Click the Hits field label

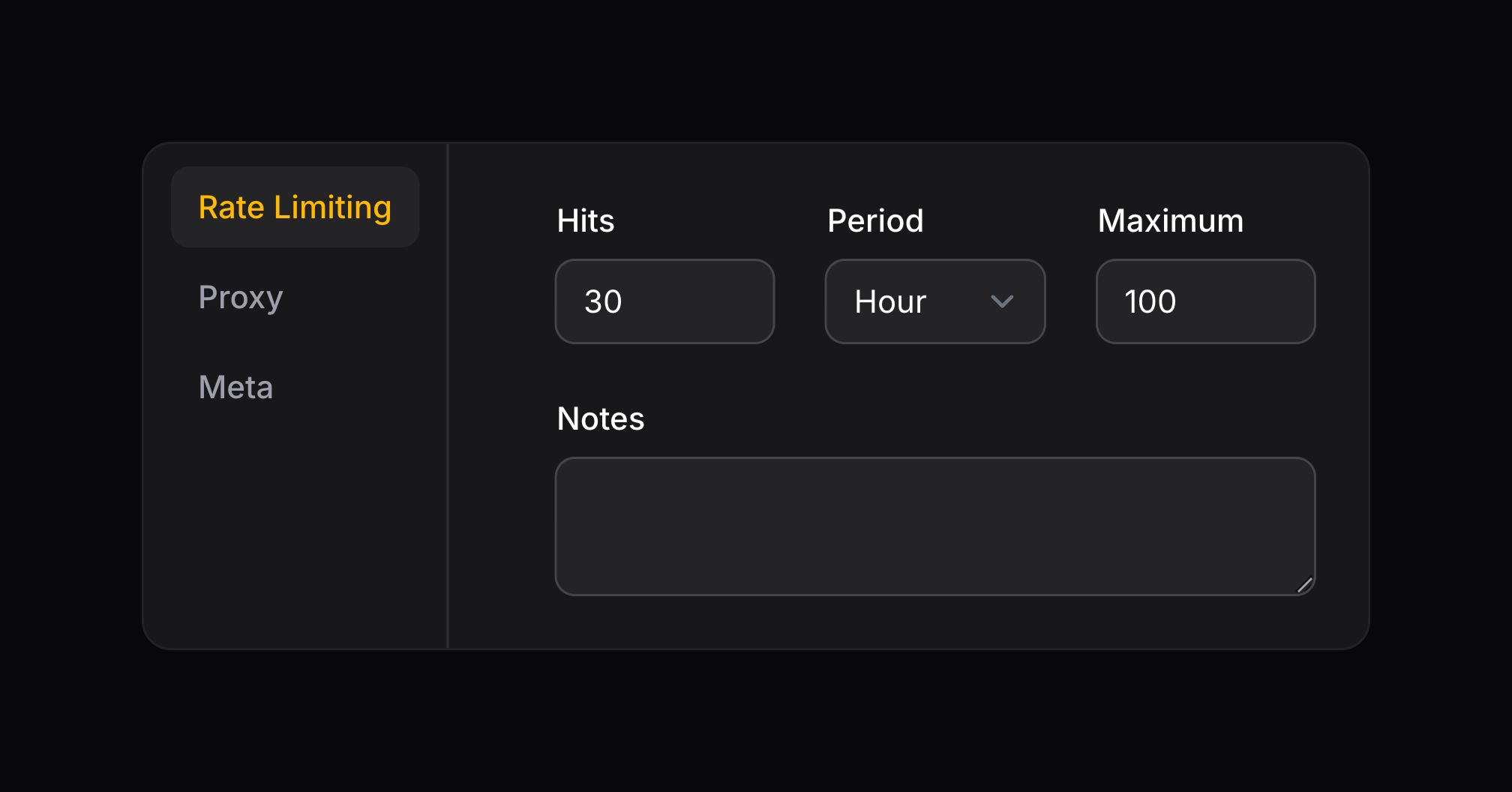[584, 220]
